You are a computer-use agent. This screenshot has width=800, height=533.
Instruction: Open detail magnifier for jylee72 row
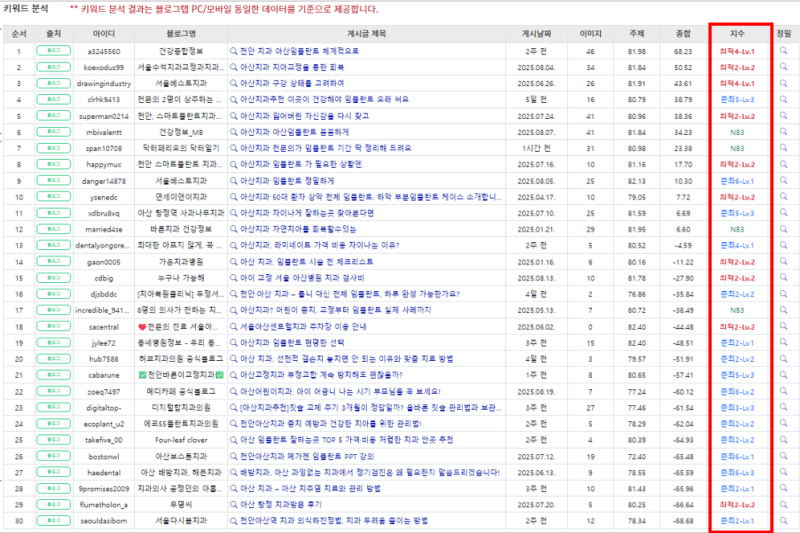783,342
